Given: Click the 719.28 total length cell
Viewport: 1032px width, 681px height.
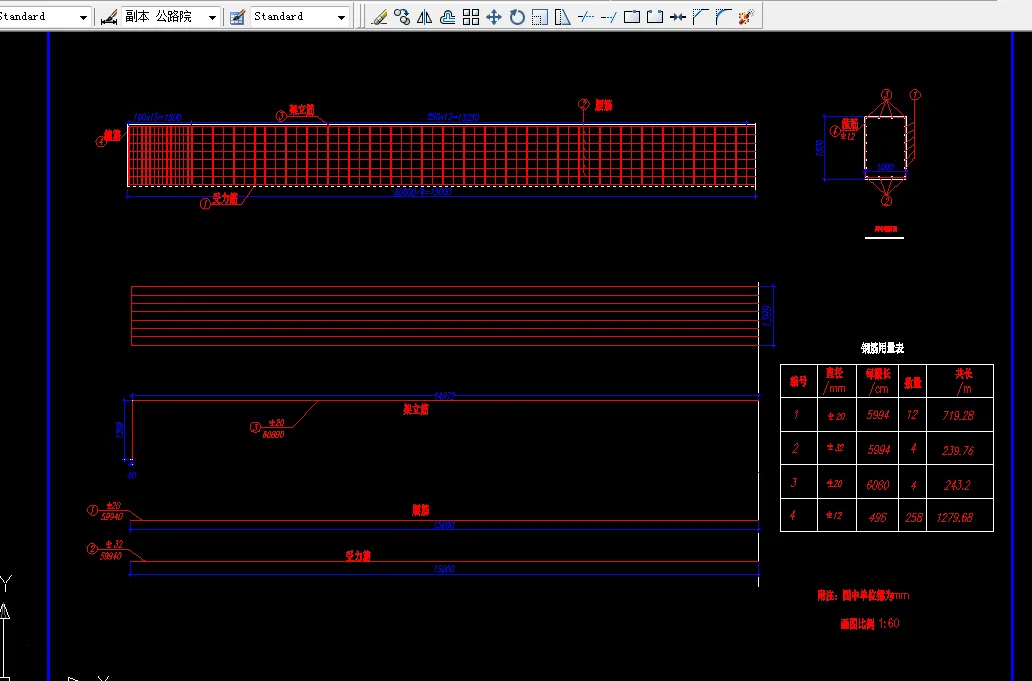Looking at the screenshot, I should [x=958, y=415].
